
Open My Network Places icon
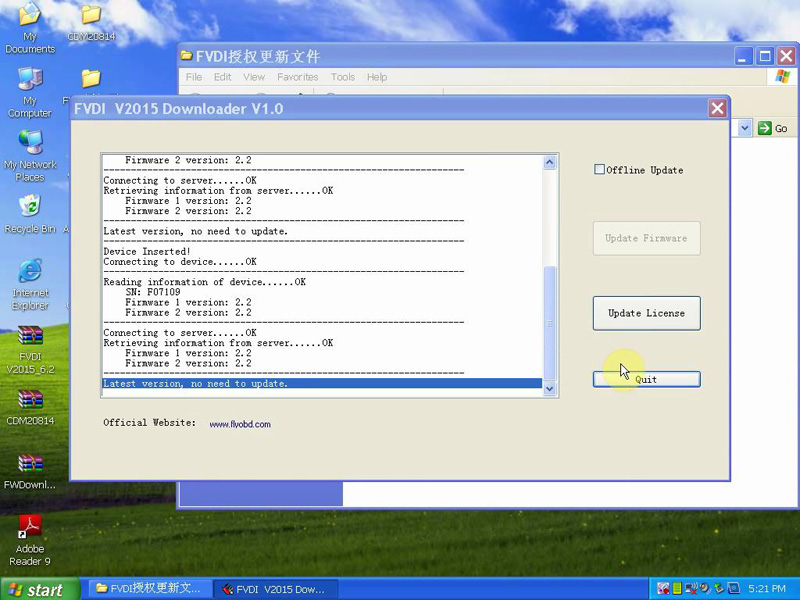30,143
